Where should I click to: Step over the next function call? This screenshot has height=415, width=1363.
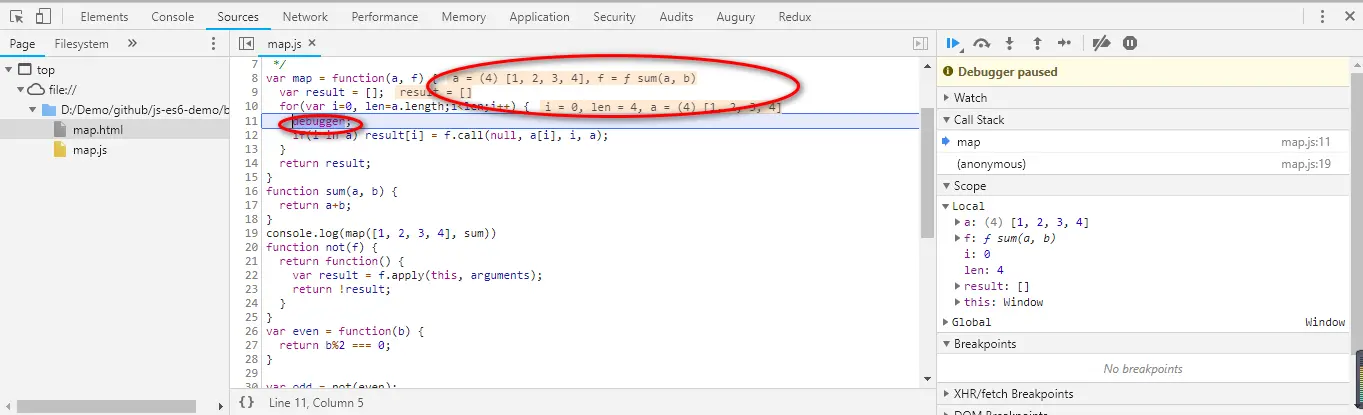coord(982,43)
